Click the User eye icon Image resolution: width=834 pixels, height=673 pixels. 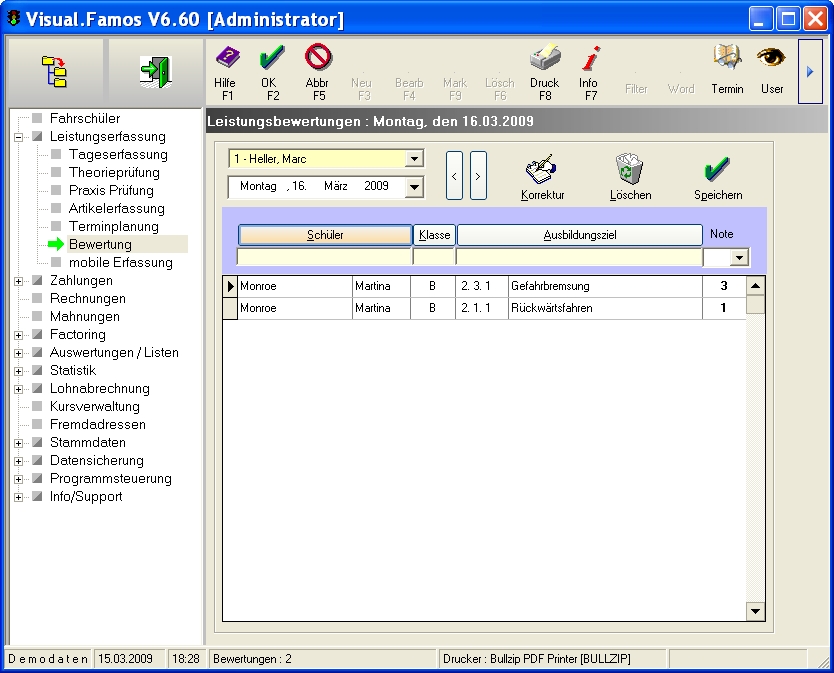point(771,60)
